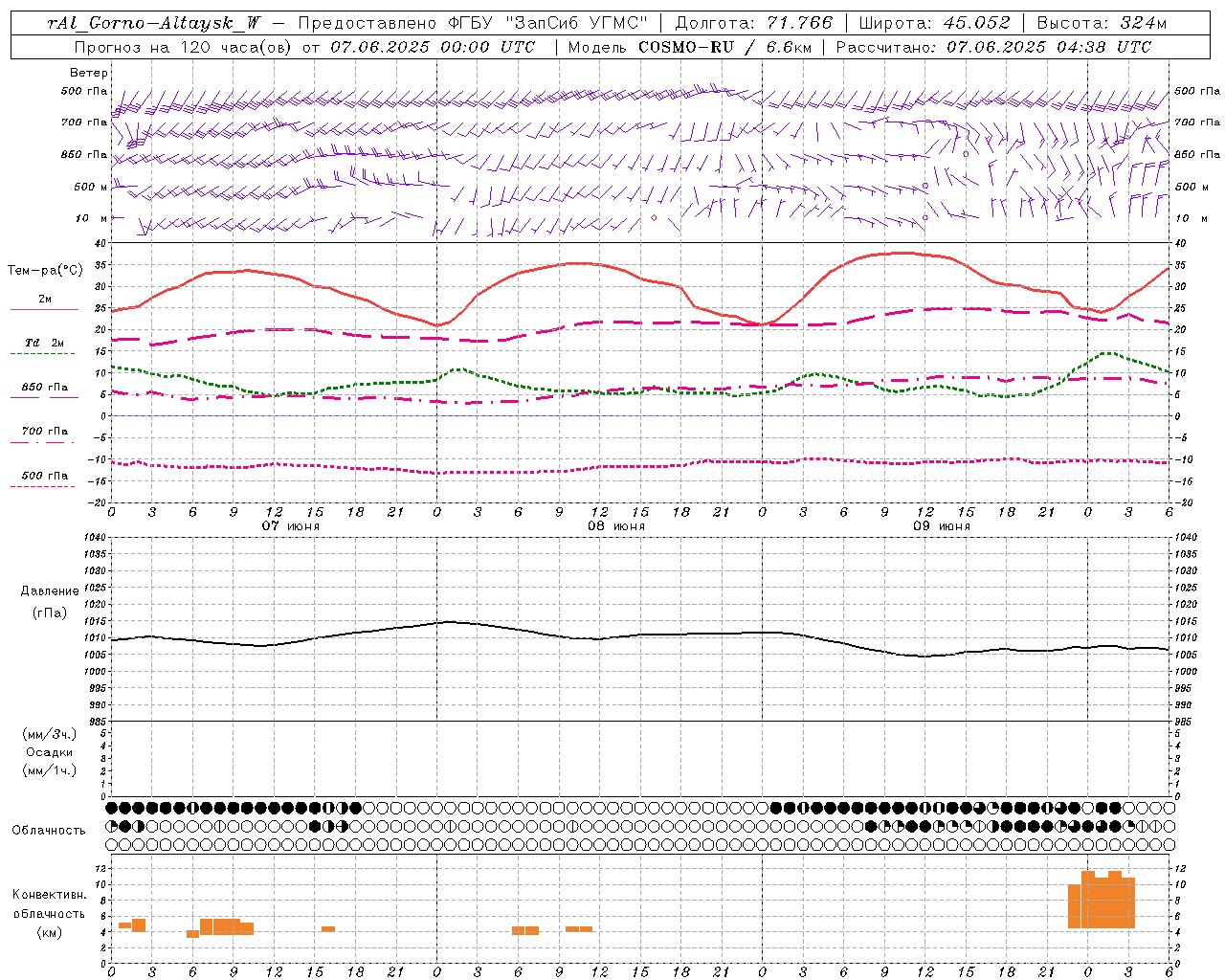
Task: Click the 09 июня date label
Action: pyautogui.click(x=942, y=526)
